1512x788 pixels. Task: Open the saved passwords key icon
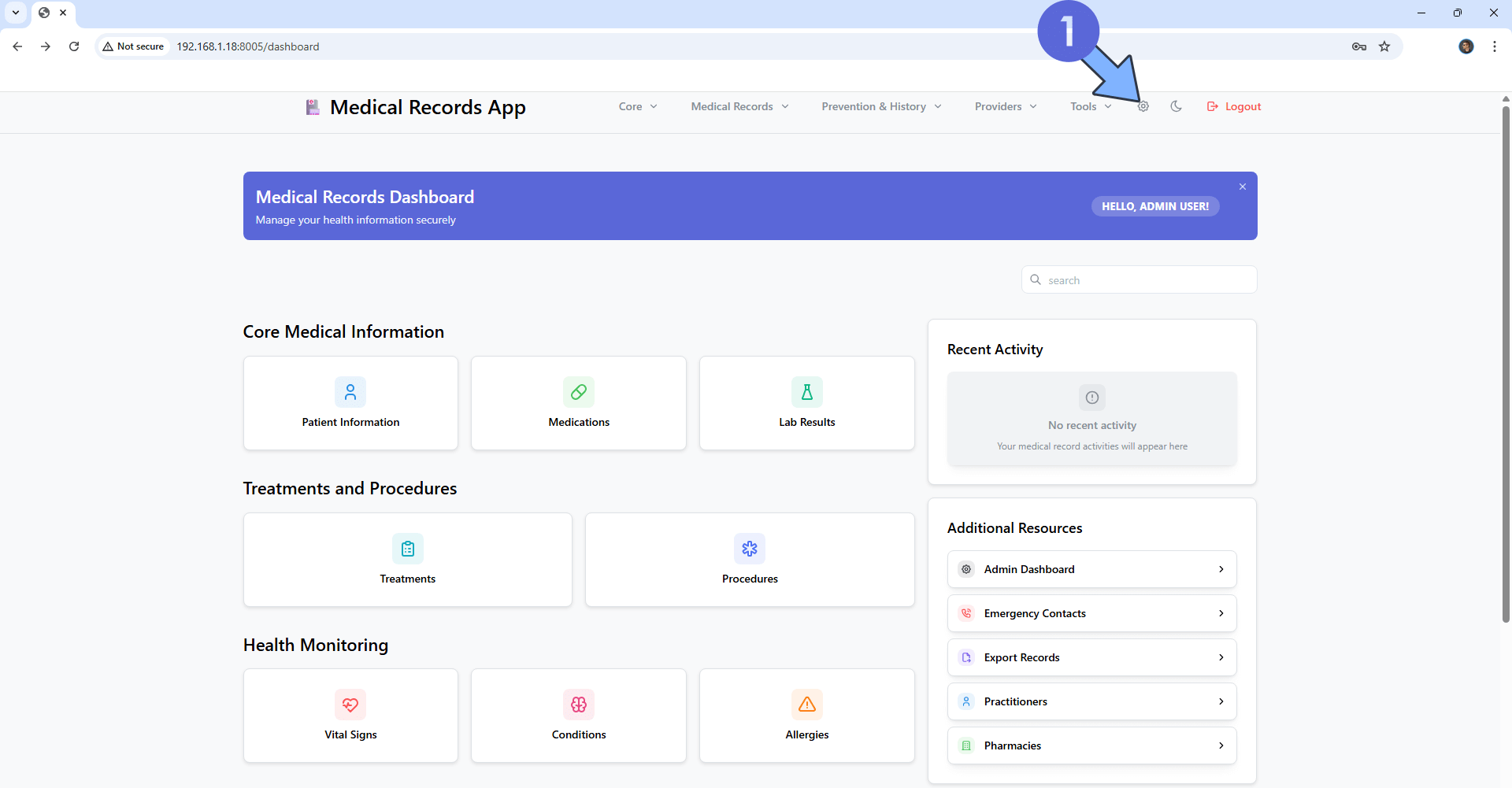pyautogui.click(x=1359, y=46)
